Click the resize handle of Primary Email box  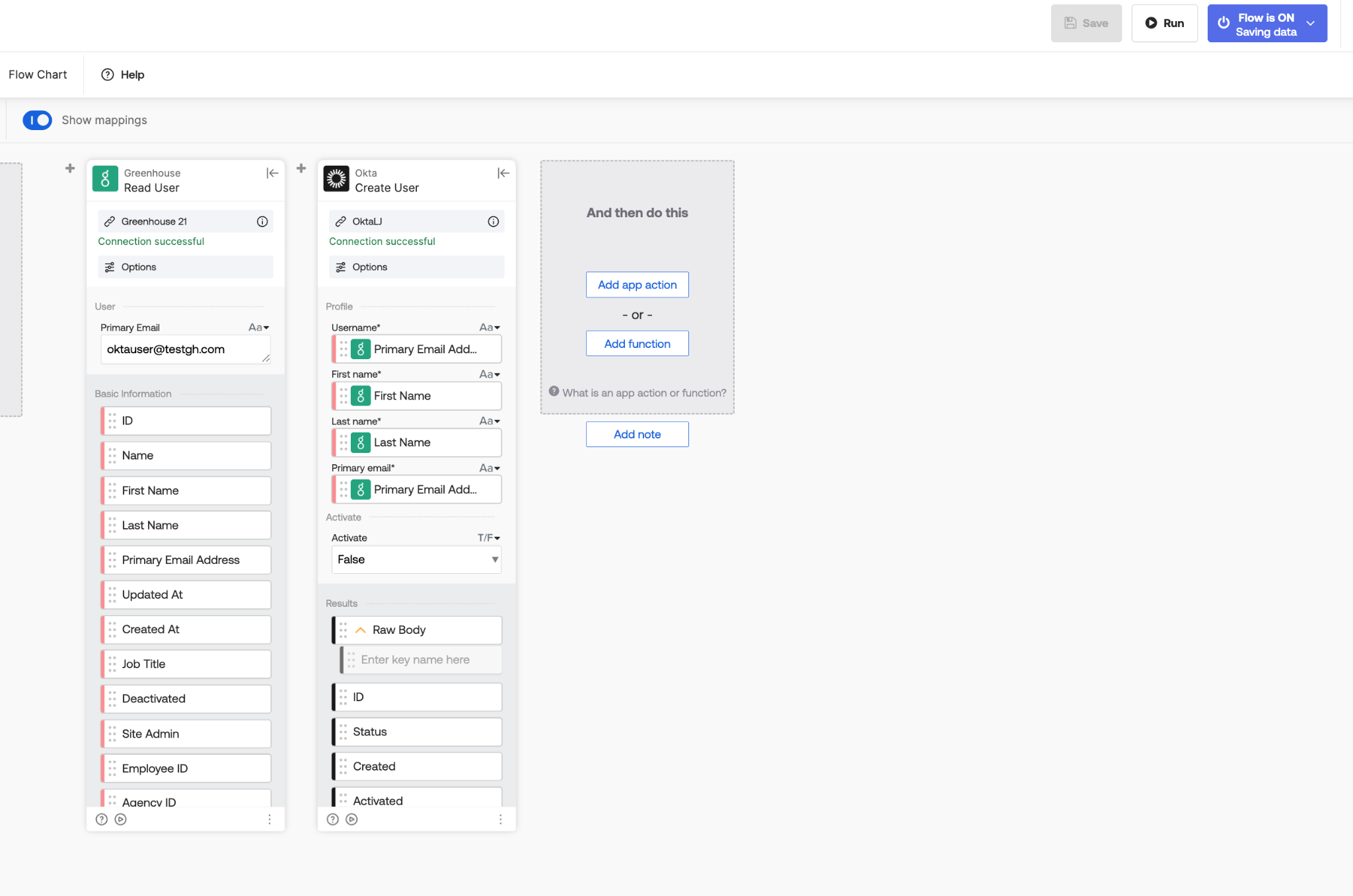point(266,359)
